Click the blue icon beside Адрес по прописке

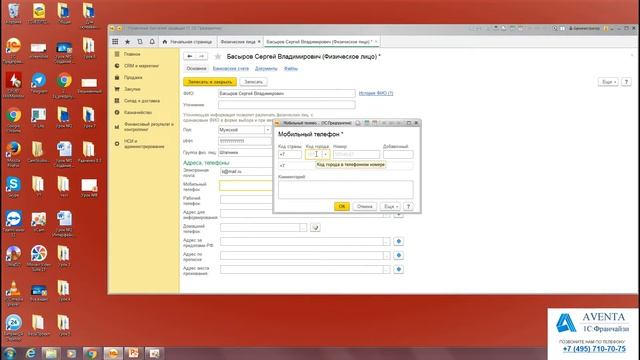[x=398, y=256]
